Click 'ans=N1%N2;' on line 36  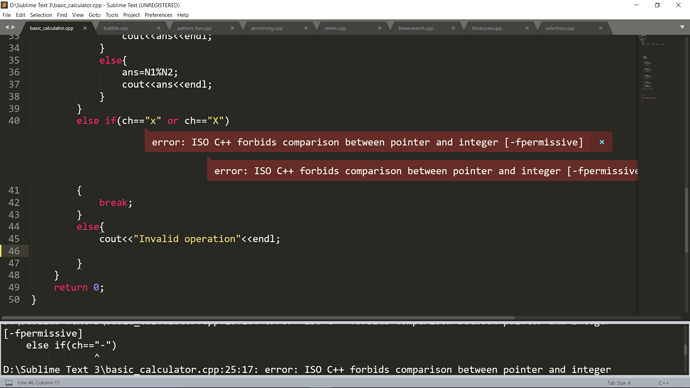point(150,72)
